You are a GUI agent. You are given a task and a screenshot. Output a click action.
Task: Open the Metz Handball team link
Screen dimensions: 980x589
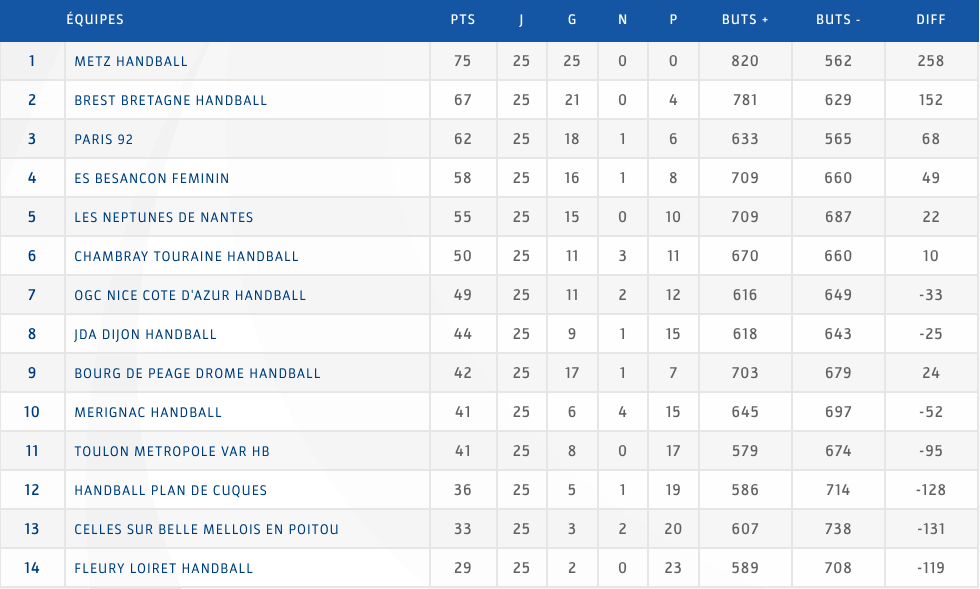pos(131,61)
